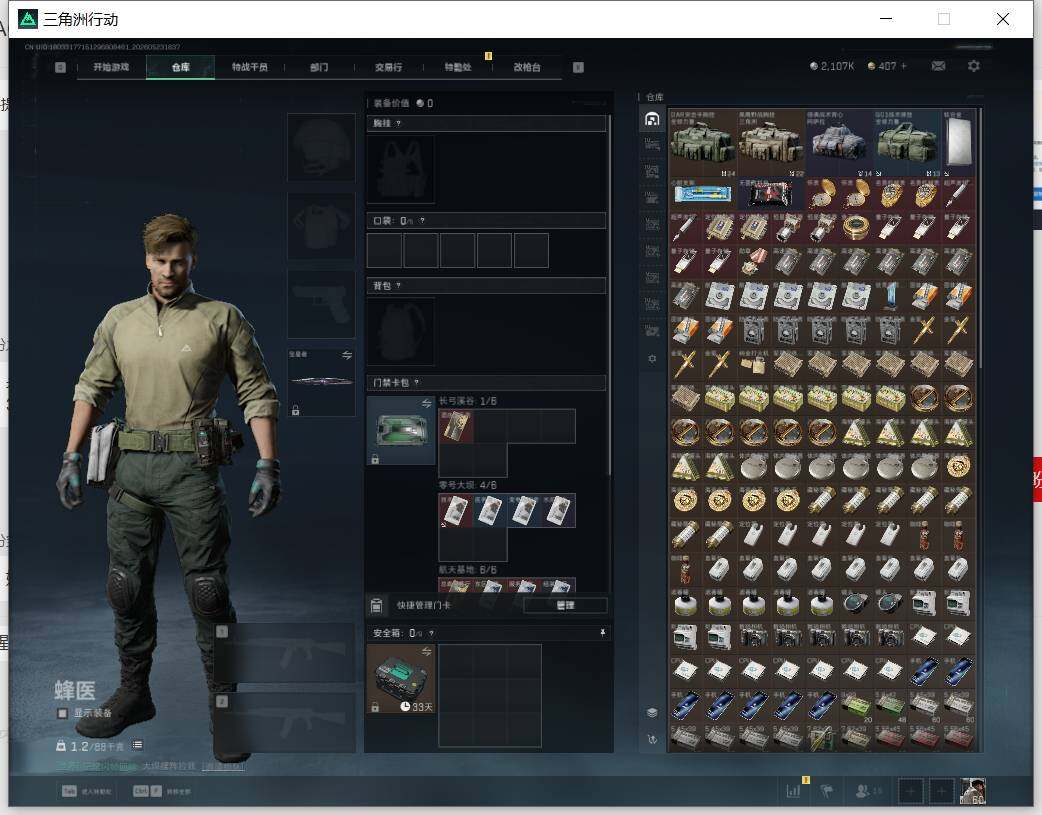The image size is (1042, 815).
Task: Click the warehouse stacking layers icon
Action: point(652,713)
